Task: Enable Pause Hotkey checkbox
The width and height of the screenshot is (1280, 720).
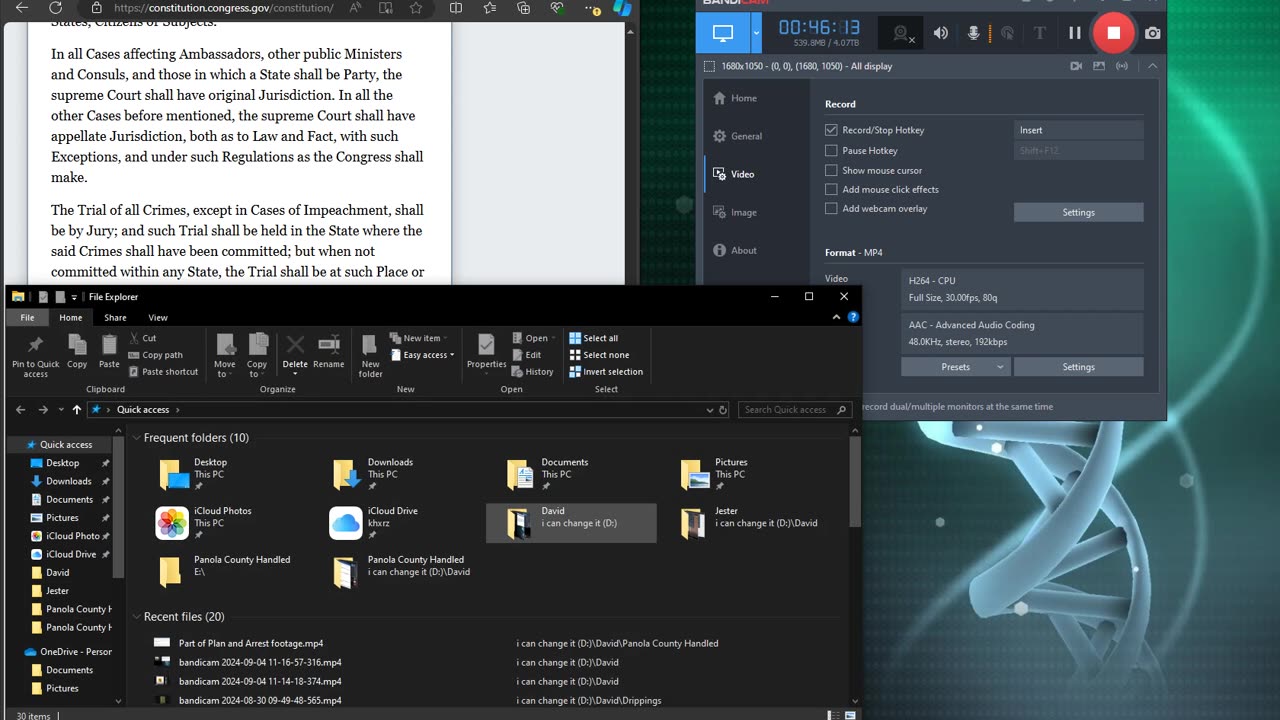Action: pos(831,151)
